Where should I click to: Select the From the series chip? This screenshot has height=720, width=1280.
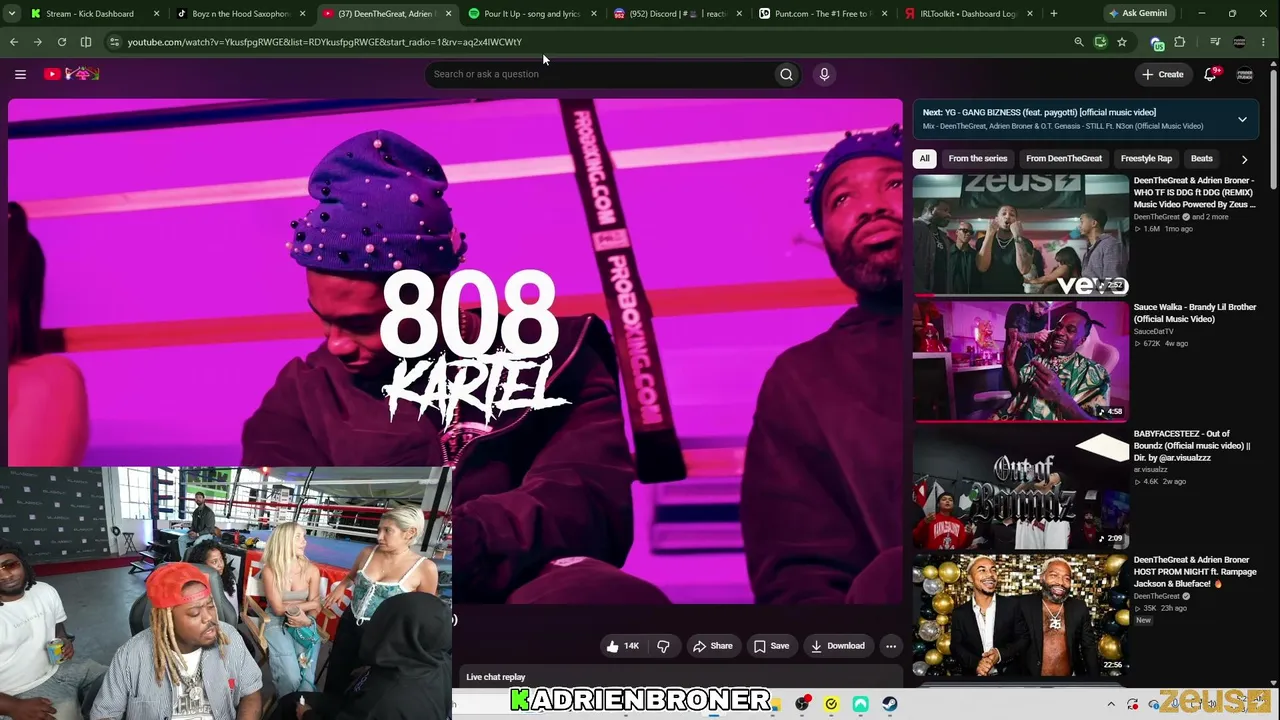pos(978,159)
